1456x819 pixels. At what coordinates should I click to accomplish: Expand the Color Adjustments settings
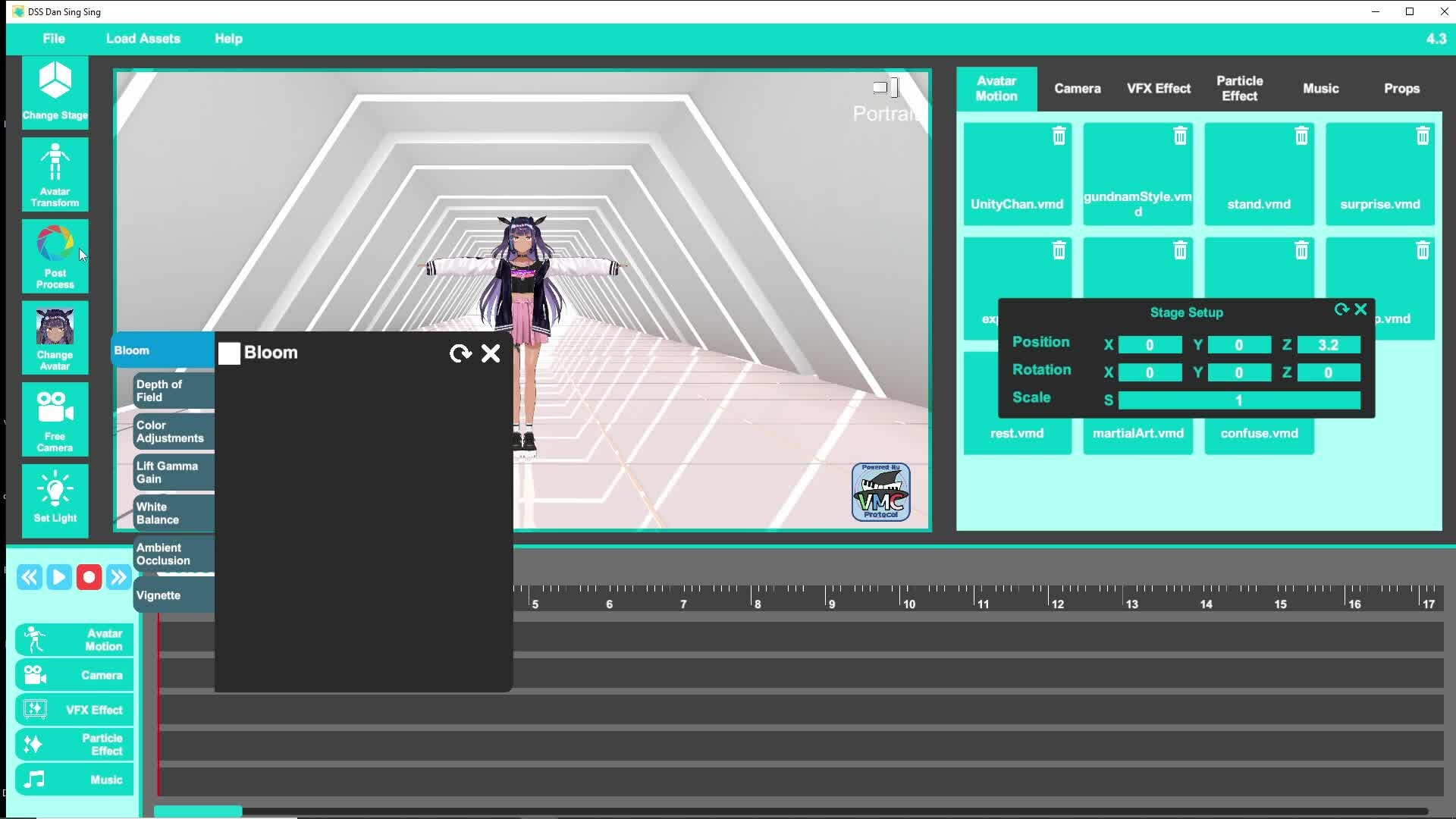coord(173,431)
